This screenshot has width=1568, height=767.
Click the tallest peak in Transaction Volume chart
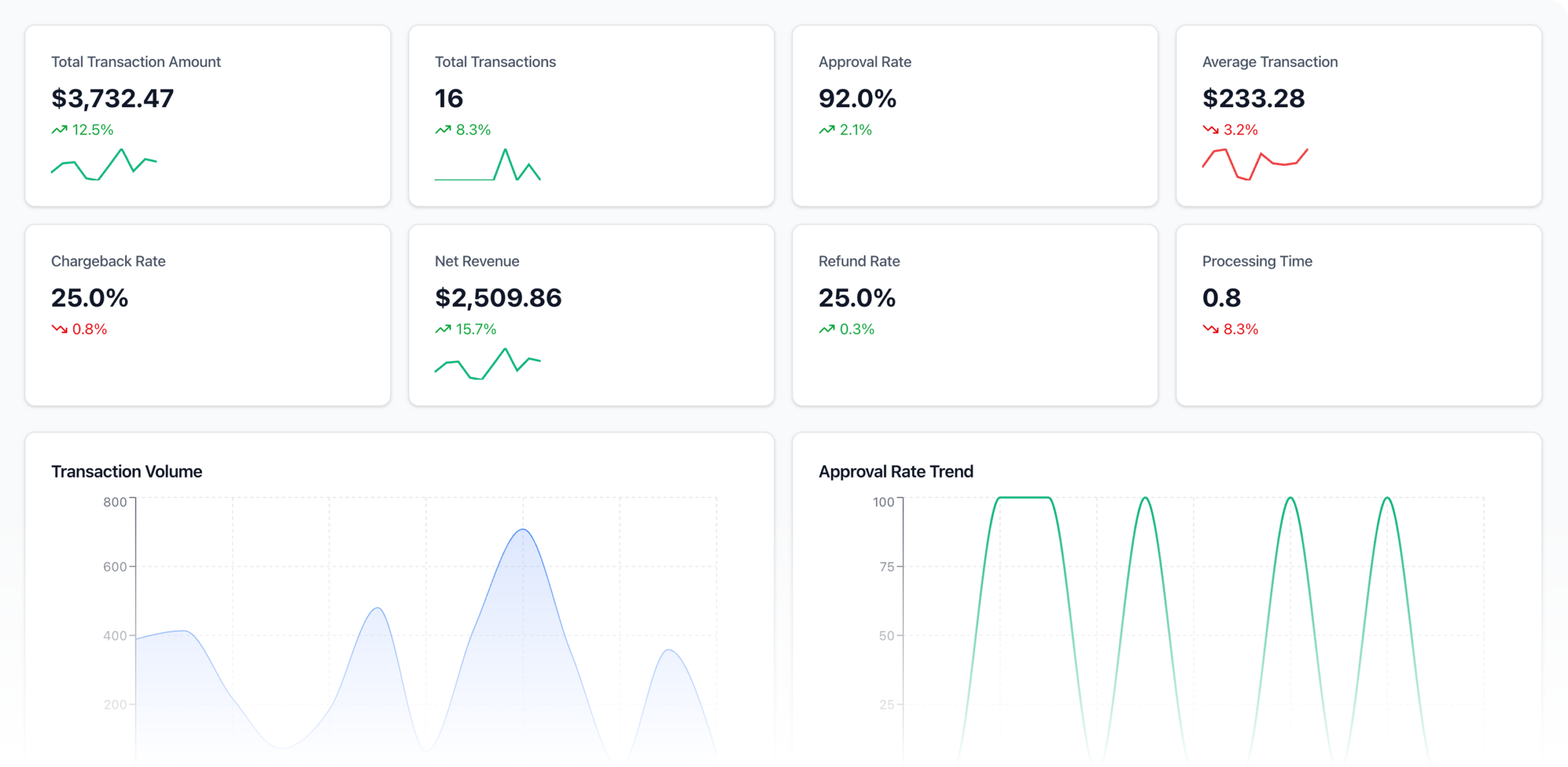523,531
